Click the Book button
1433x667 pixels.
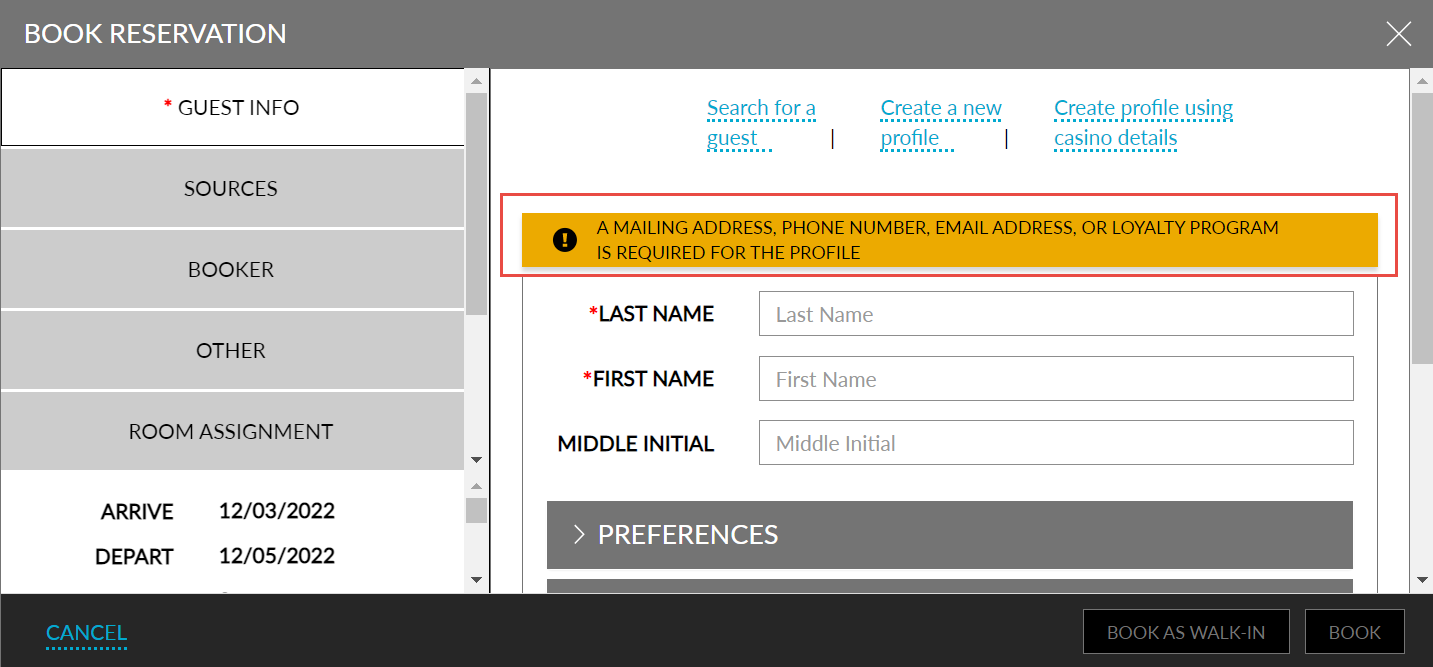coord(1355,632)
